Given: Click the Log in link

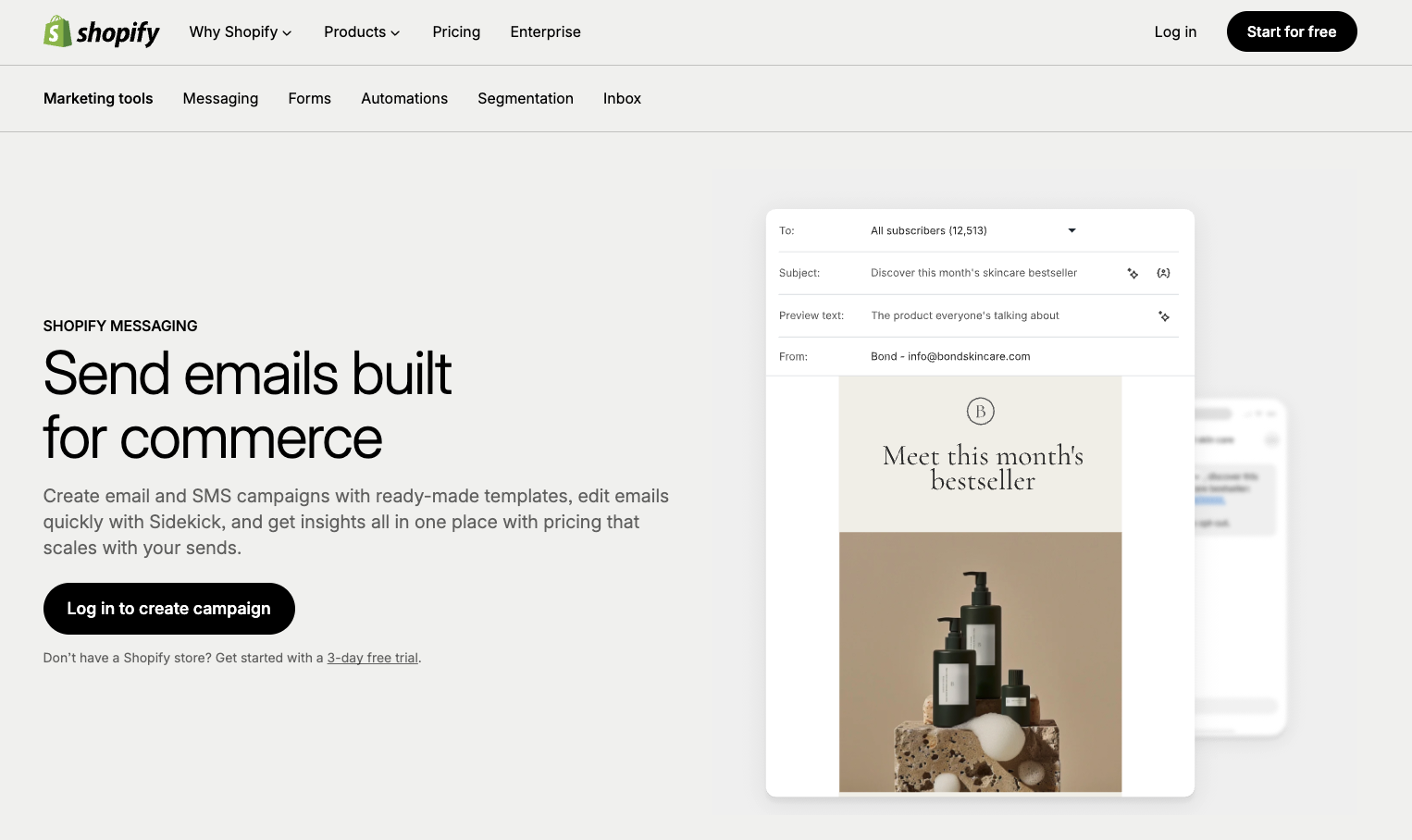Looking at the screenshot, I should point(1175,31).
